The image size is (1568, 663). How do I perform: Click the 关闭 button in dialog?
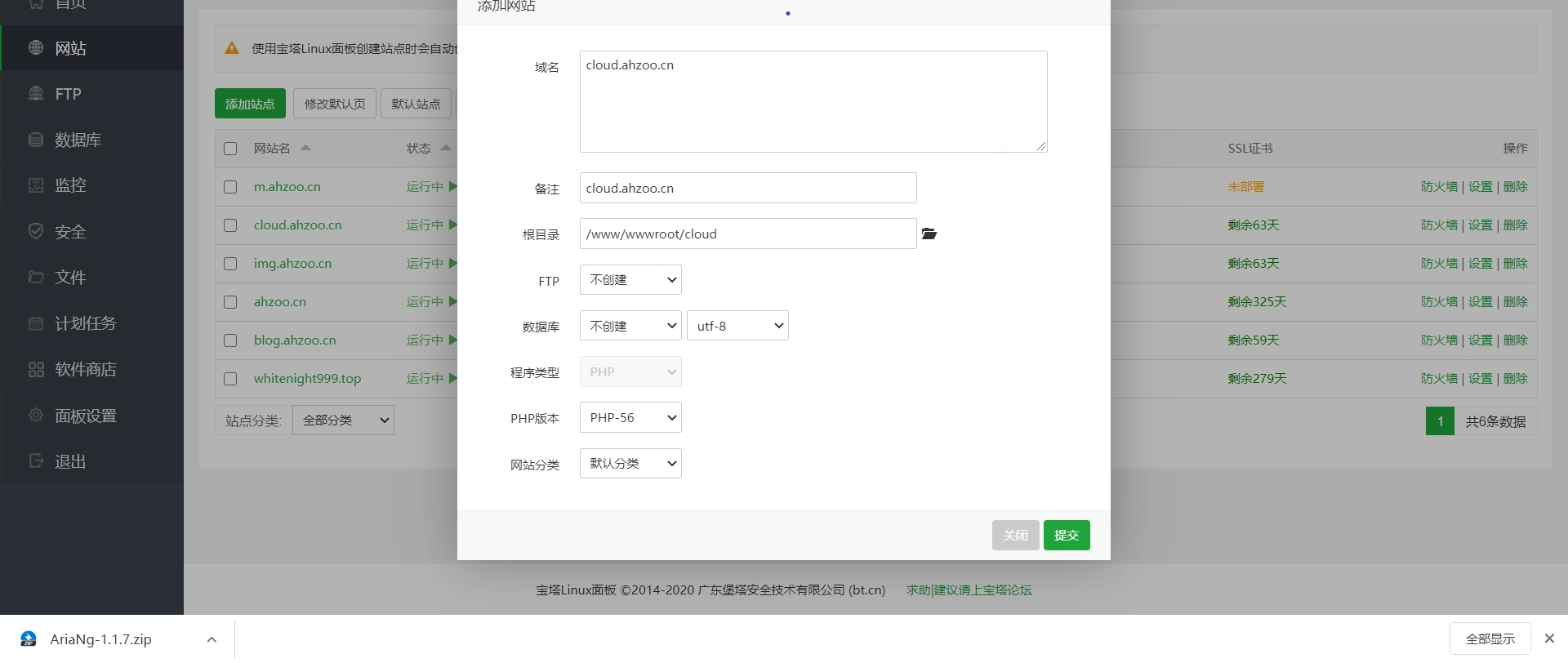[1016, 535]
